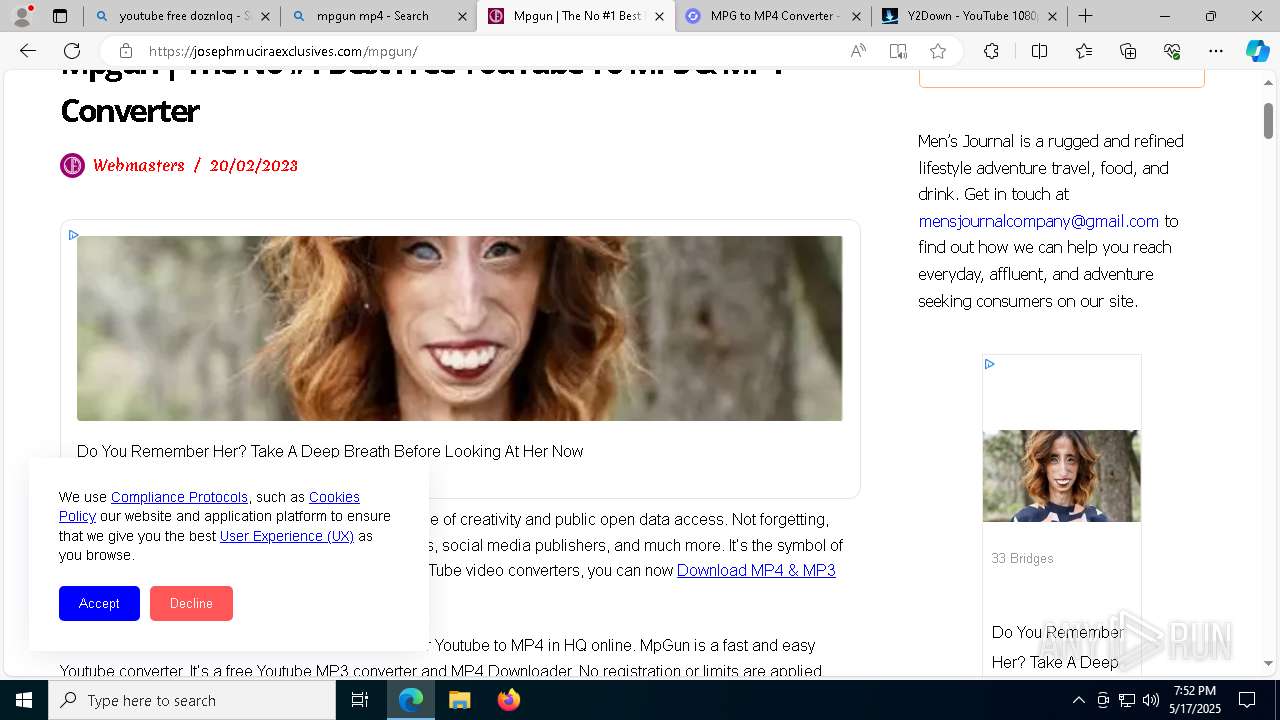The height and width of the screenshot is (720, 1280).
Task: Email mensjournalcompany@gmail.com link
Action: pyautogui.click(x=1038, y=221)
